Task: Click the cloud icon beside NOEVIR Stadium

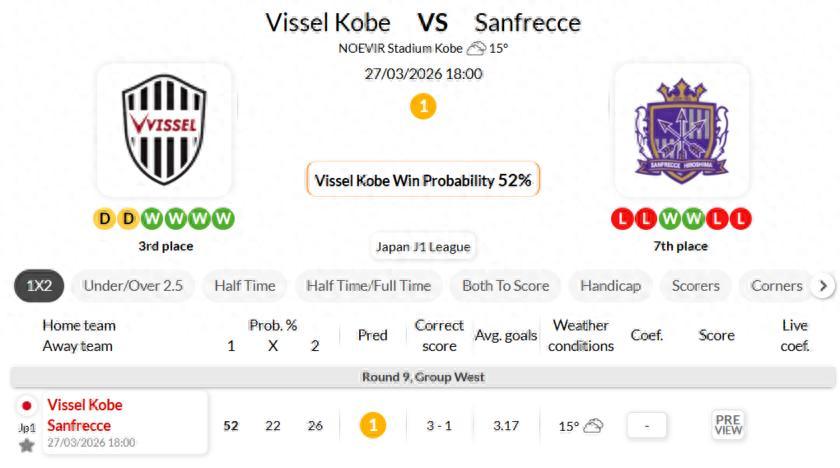Action: click(x=476, y=48)
